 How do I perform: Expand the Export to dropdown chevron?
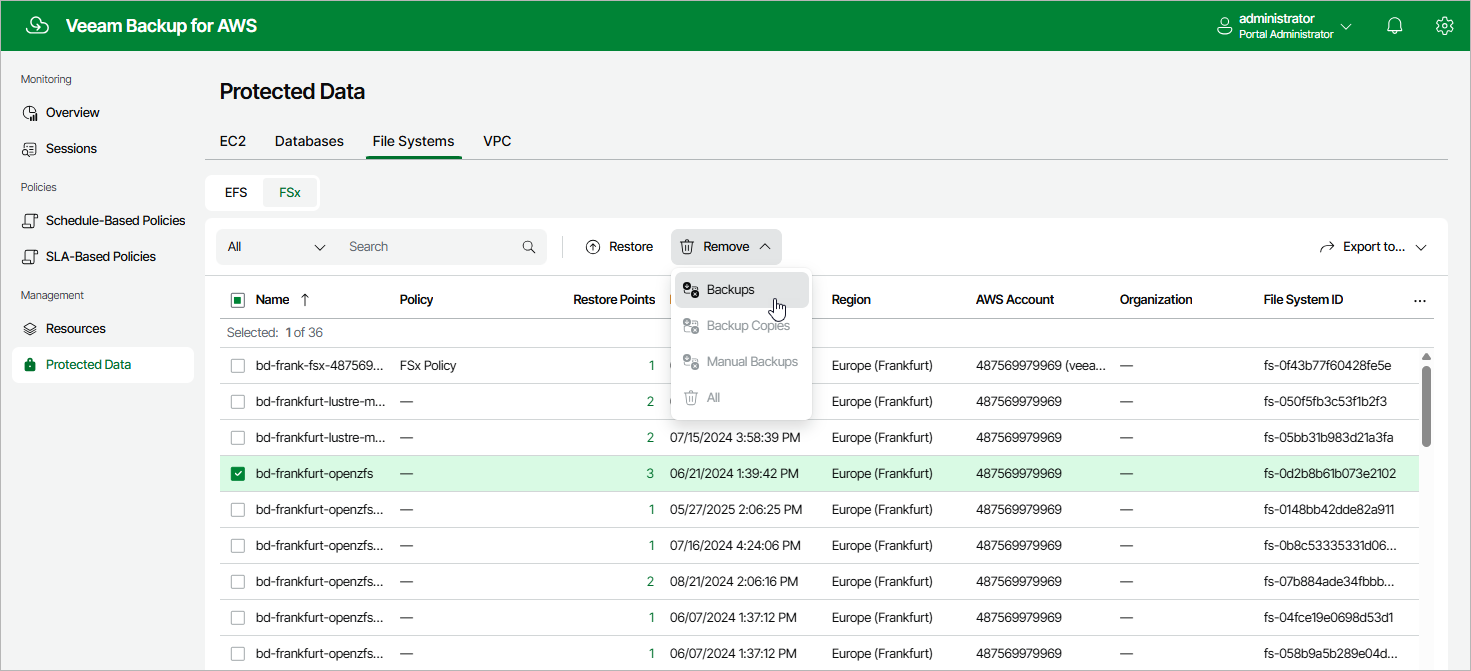[x=1421, y=247]
